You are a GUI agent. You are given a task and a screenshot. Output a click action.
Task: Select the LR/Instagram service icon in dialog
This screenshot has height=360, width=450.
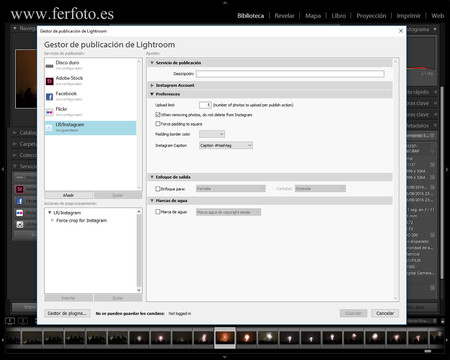(x=49, y=128)
